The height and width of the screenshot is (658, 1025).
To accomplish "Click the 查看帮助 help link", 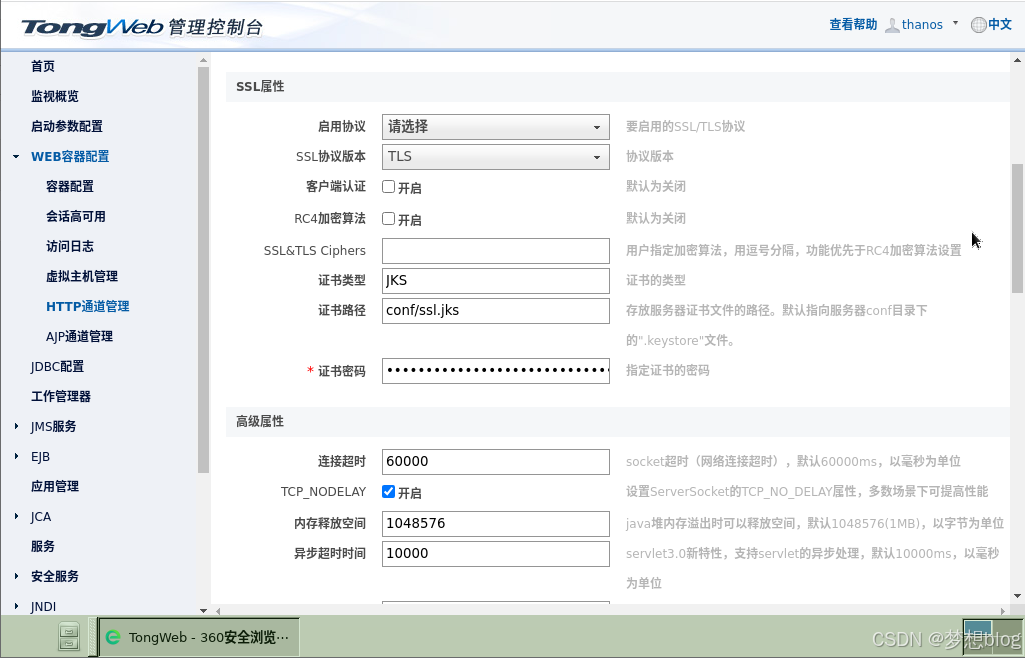I will [852, 24].
